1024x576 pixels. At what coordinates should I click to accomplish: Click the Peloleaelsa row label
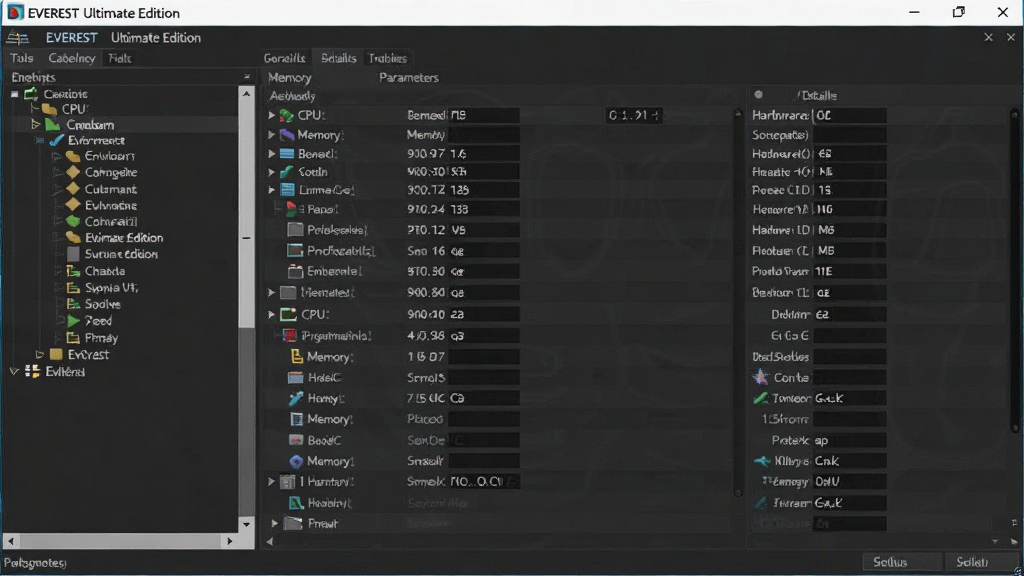pos(337,230)
